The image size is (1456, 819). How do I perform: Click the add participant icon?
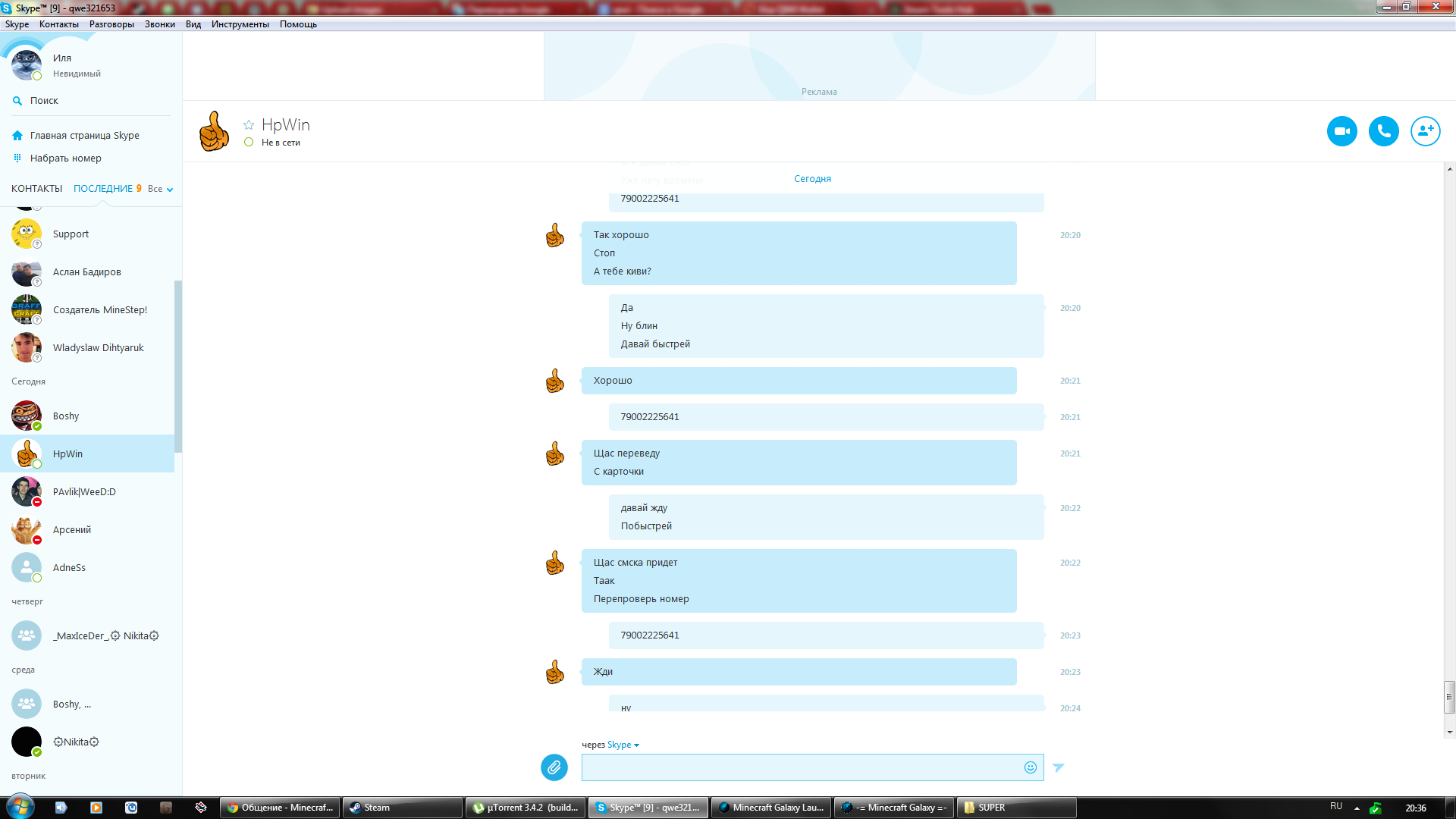[1425, 131]
